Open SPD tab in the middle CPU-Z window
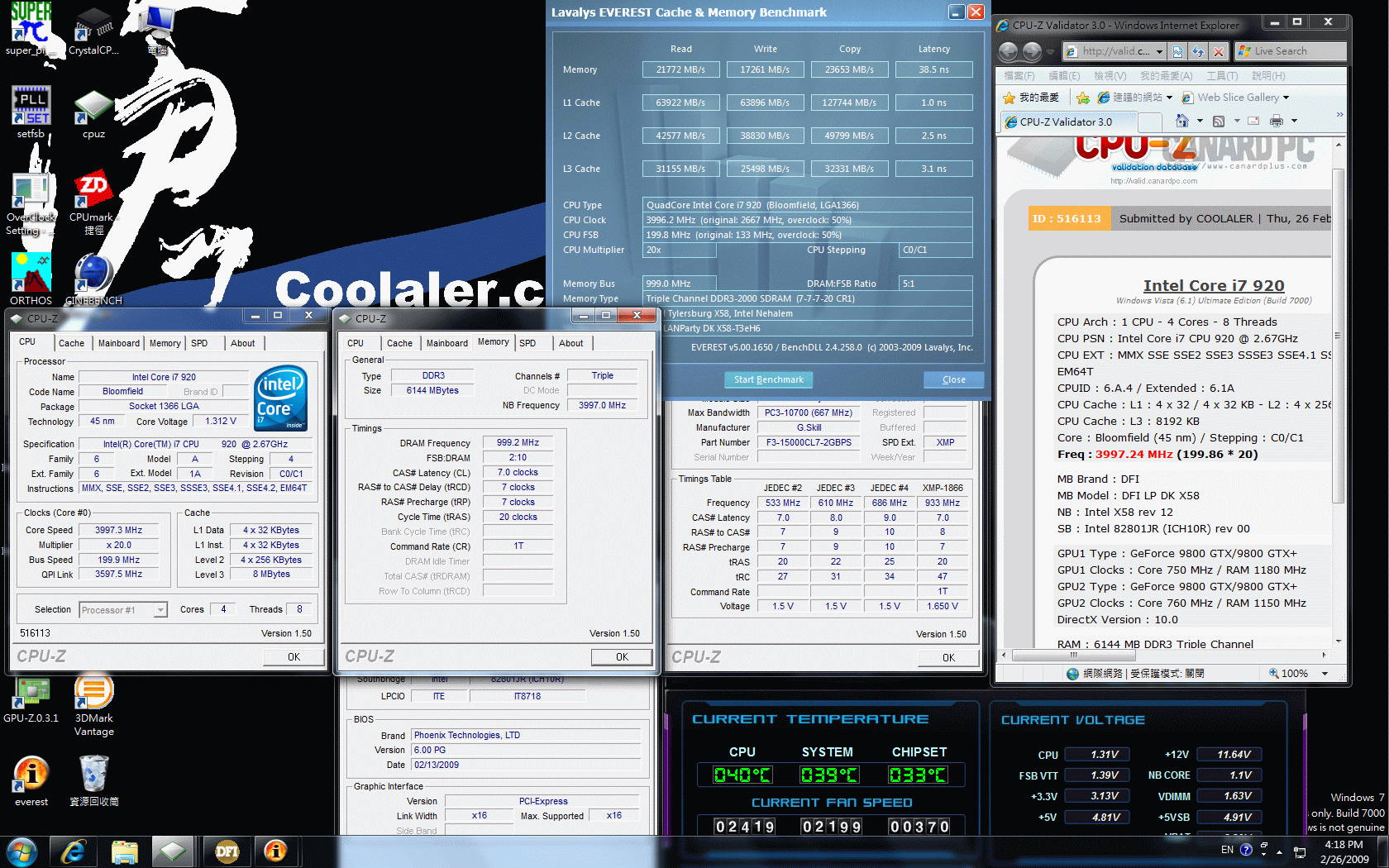This screenshot has height=868, width=1389. click(x=527, y=343)
